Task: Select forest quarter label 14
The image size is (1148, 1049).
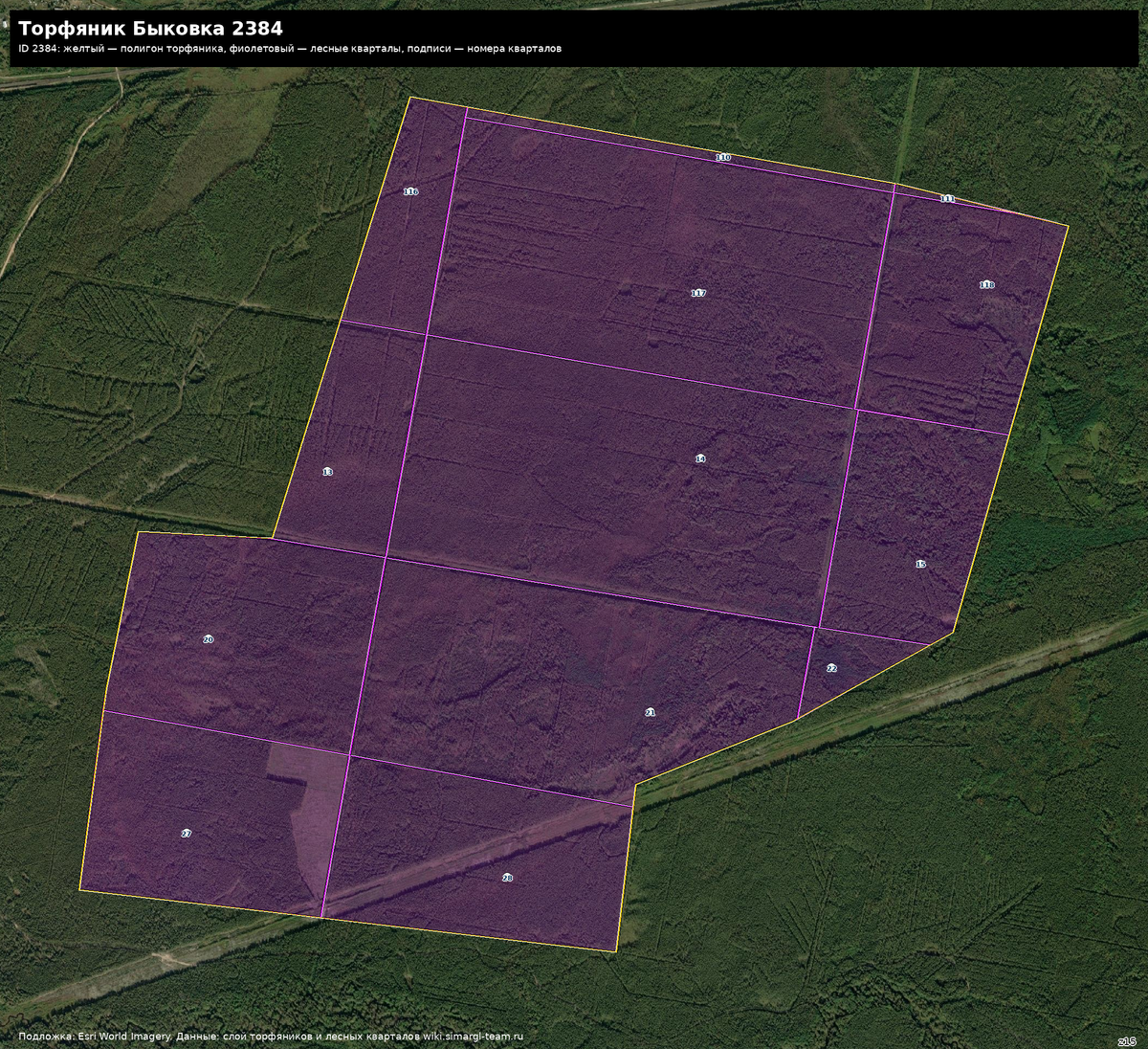Action: (x=700, y=459)
